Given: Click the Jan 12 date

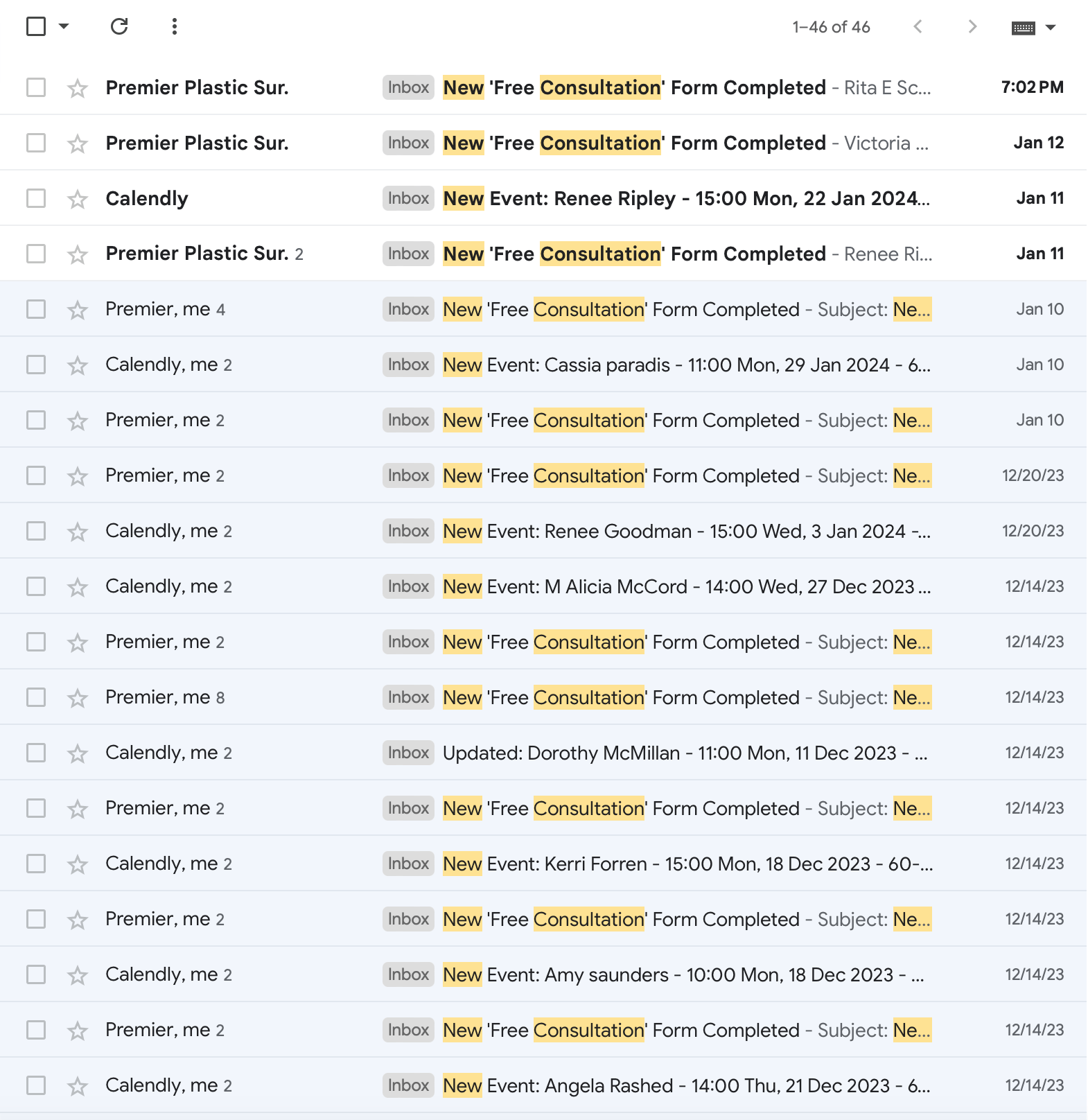Looking at the screenshot, I should (x=1039, y=143).
